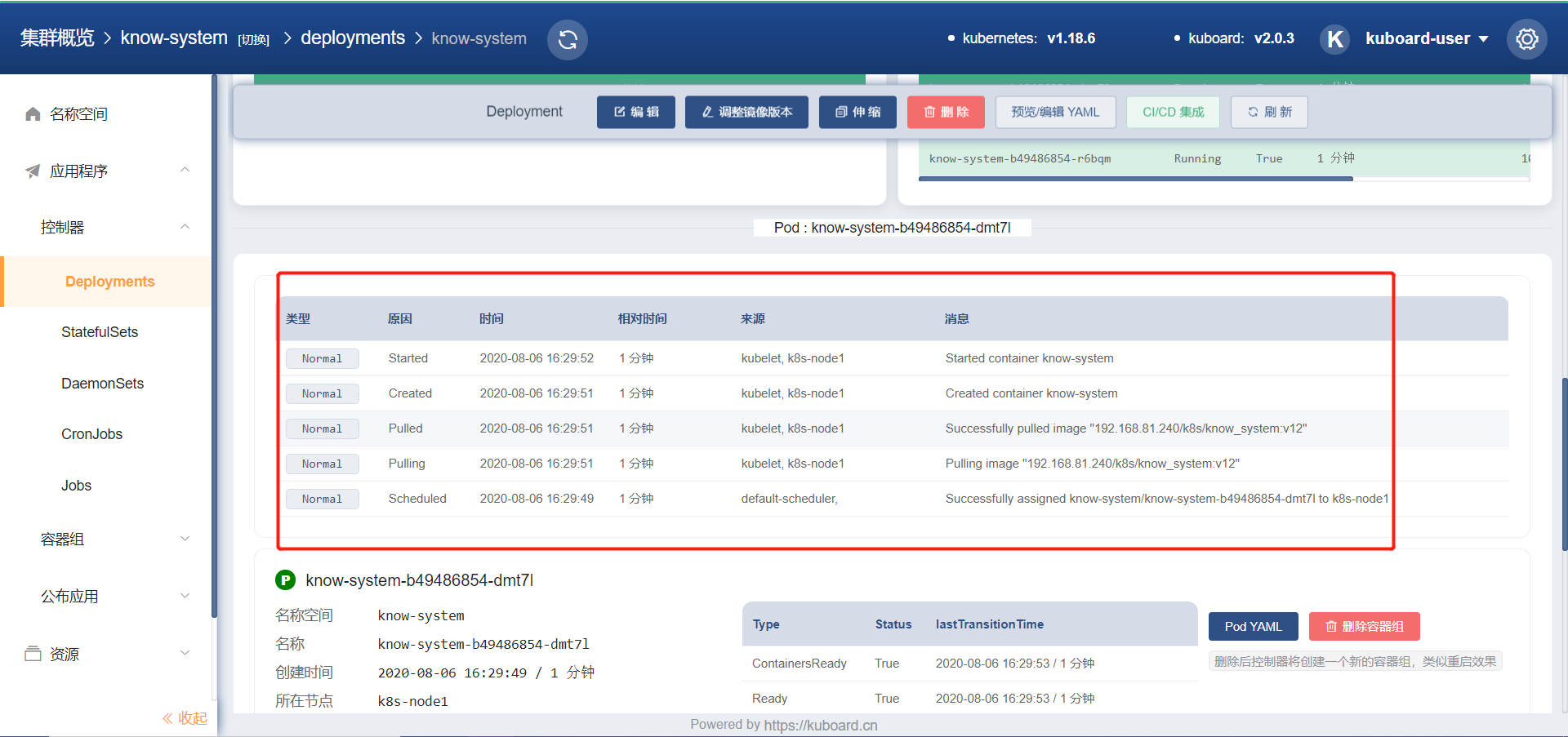The height and width of the screenshot is (737, 1568).
Task: Click the know-system-b49486854-r6bqm pod row
Action: click(1223, 158)
